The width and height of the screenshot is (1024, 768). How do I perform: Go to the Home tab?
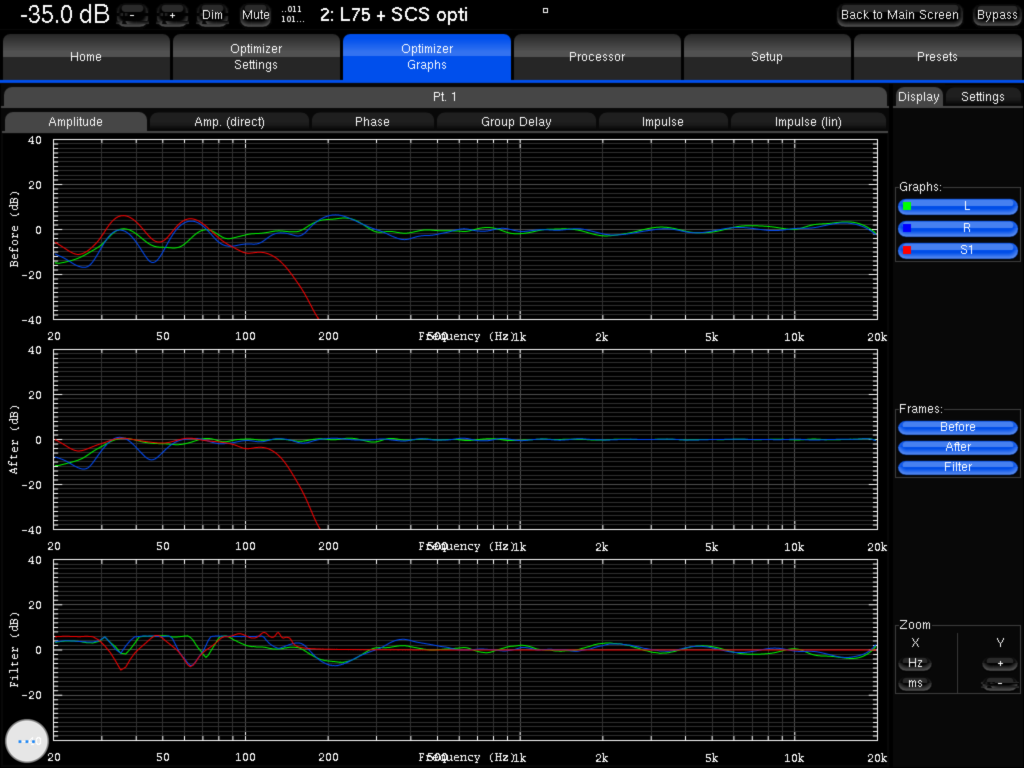(86, 57)
